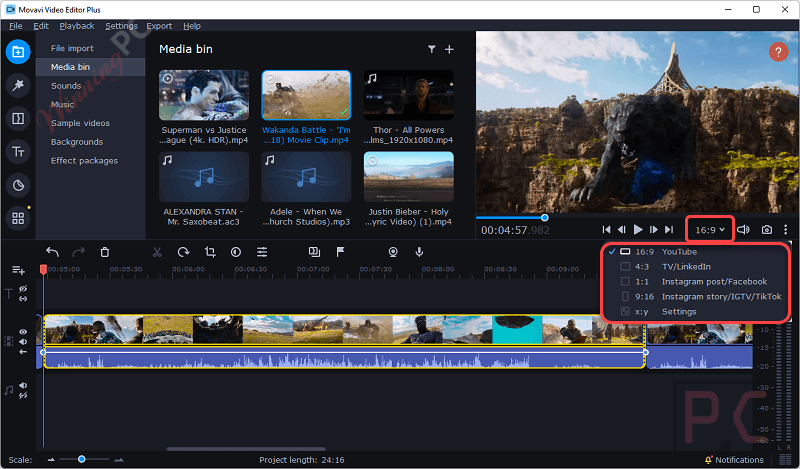Select the Crop tool icon
This screenshot has height=469, width=800.
pos(210,252)
